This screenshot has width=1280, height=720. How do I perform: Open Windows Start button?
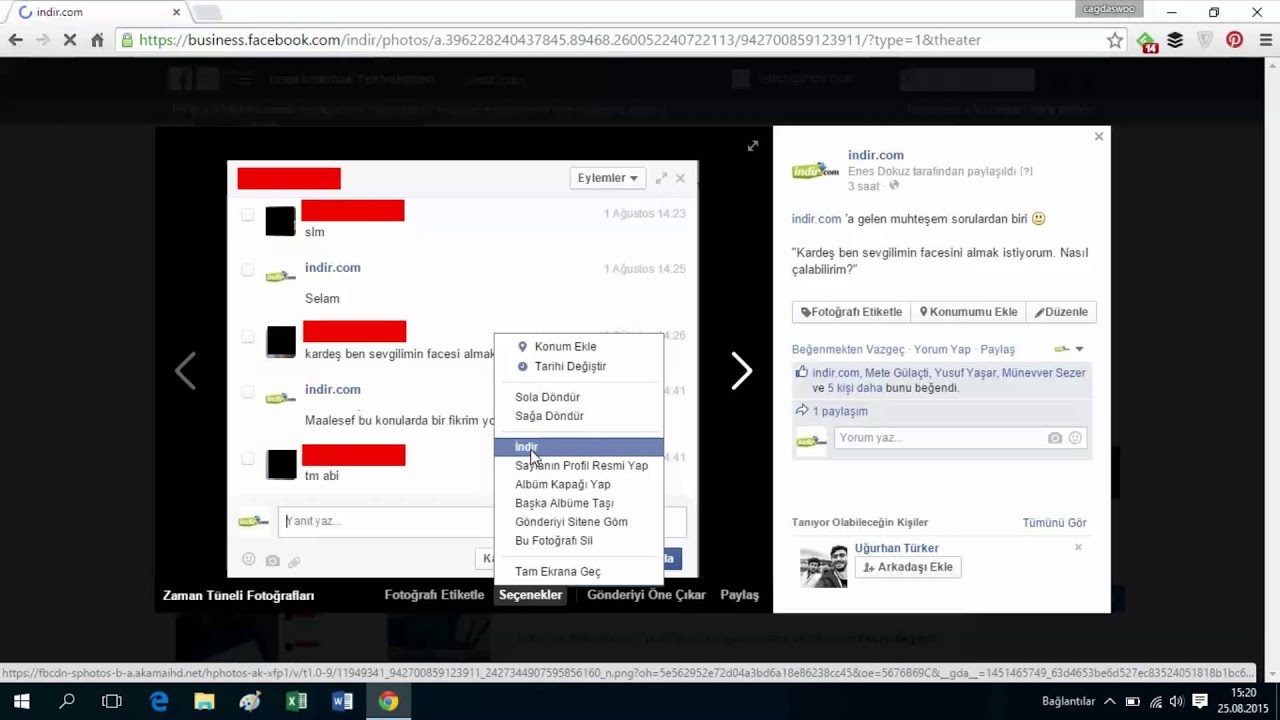pos(21,701)
